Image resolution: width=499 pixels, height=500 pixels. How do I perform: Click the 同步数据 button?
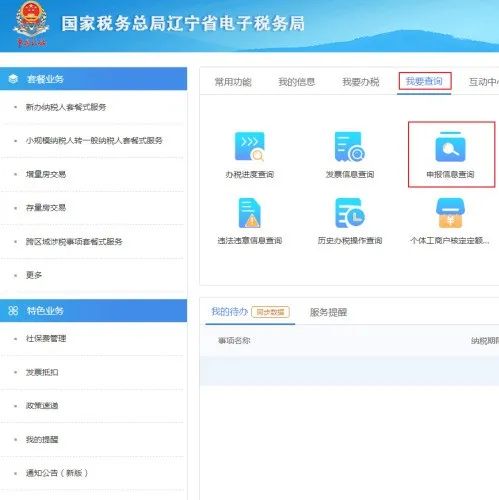point(270,312)
